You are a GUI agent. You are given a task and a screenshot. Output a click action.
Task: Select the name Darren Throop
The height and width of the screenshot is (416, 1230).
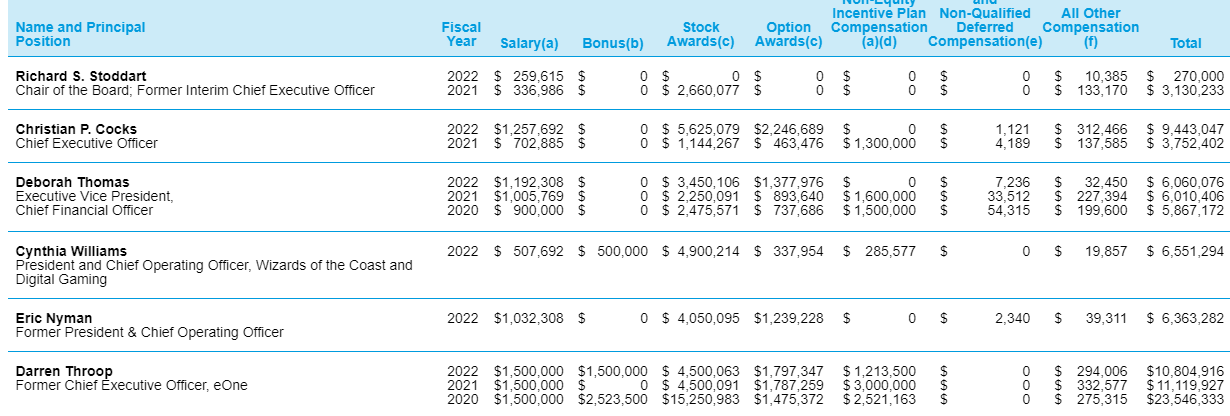click(x=64, y=371)
